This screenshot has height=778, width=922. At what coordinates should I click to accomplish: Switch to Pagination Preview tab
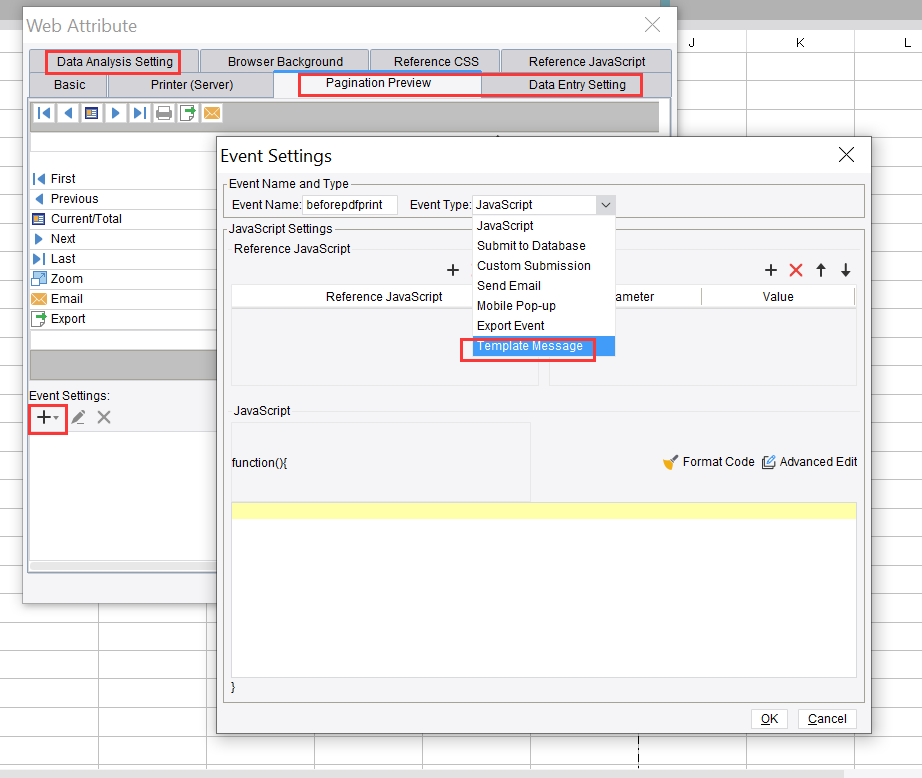[378, 84]
